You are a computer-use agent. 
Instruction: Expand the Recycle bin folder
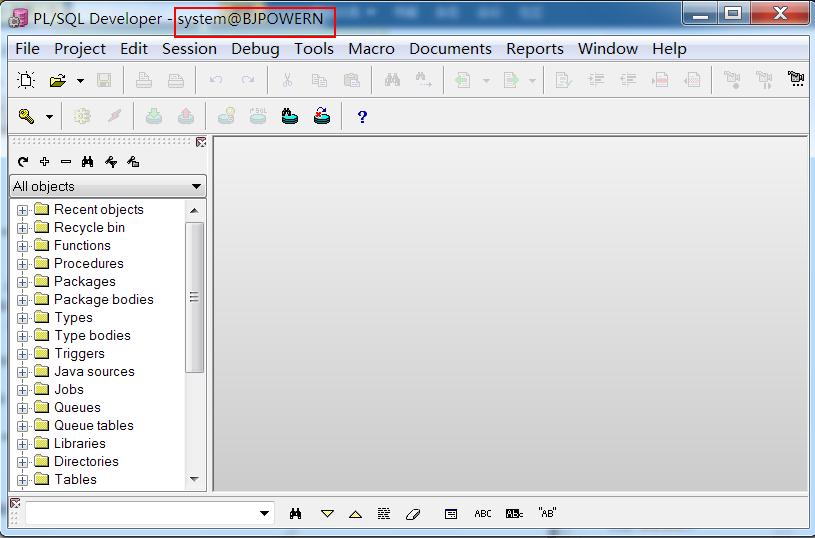click(x=22, y=228)
